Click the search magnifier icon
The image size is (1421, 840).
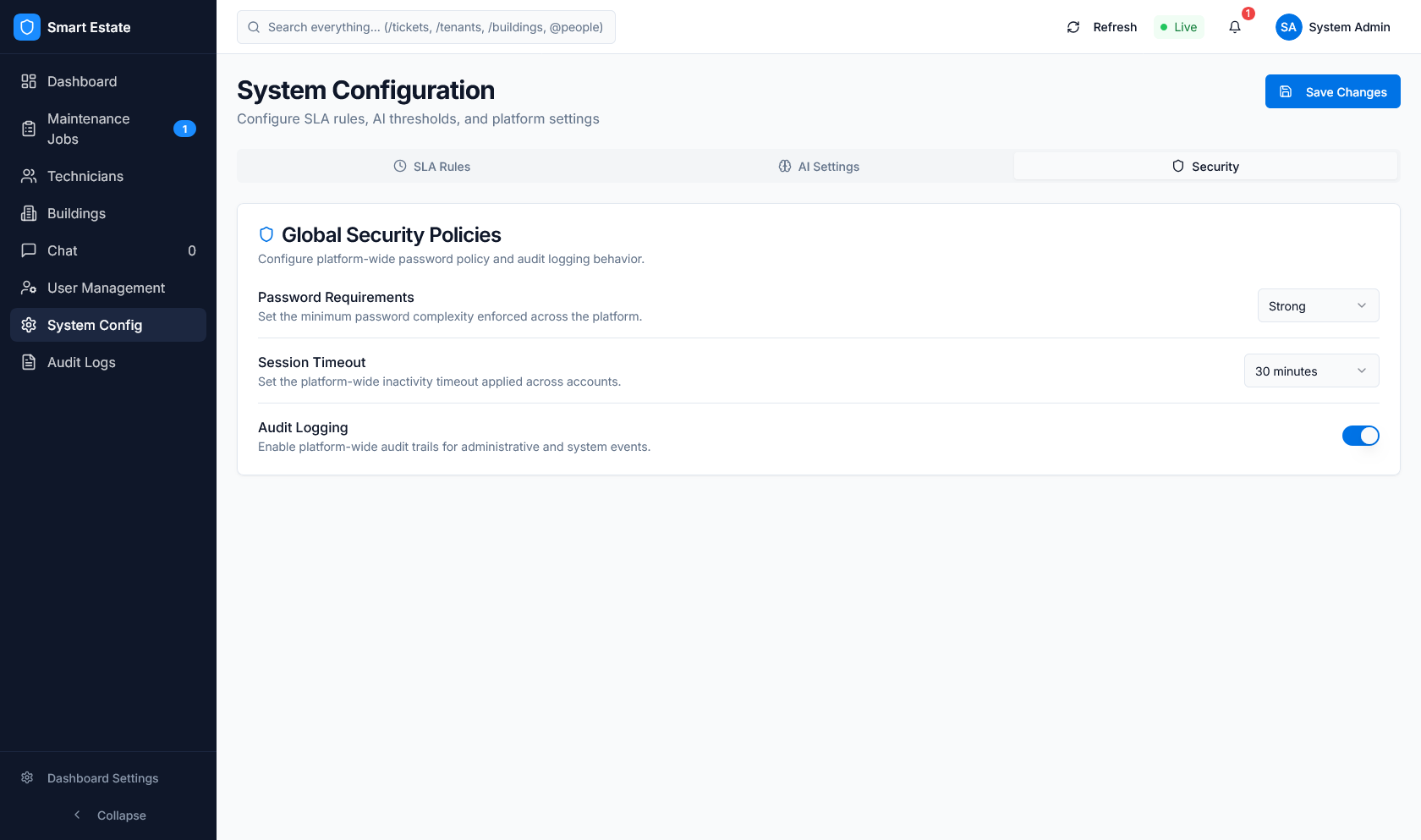click(x=254, y=27)
